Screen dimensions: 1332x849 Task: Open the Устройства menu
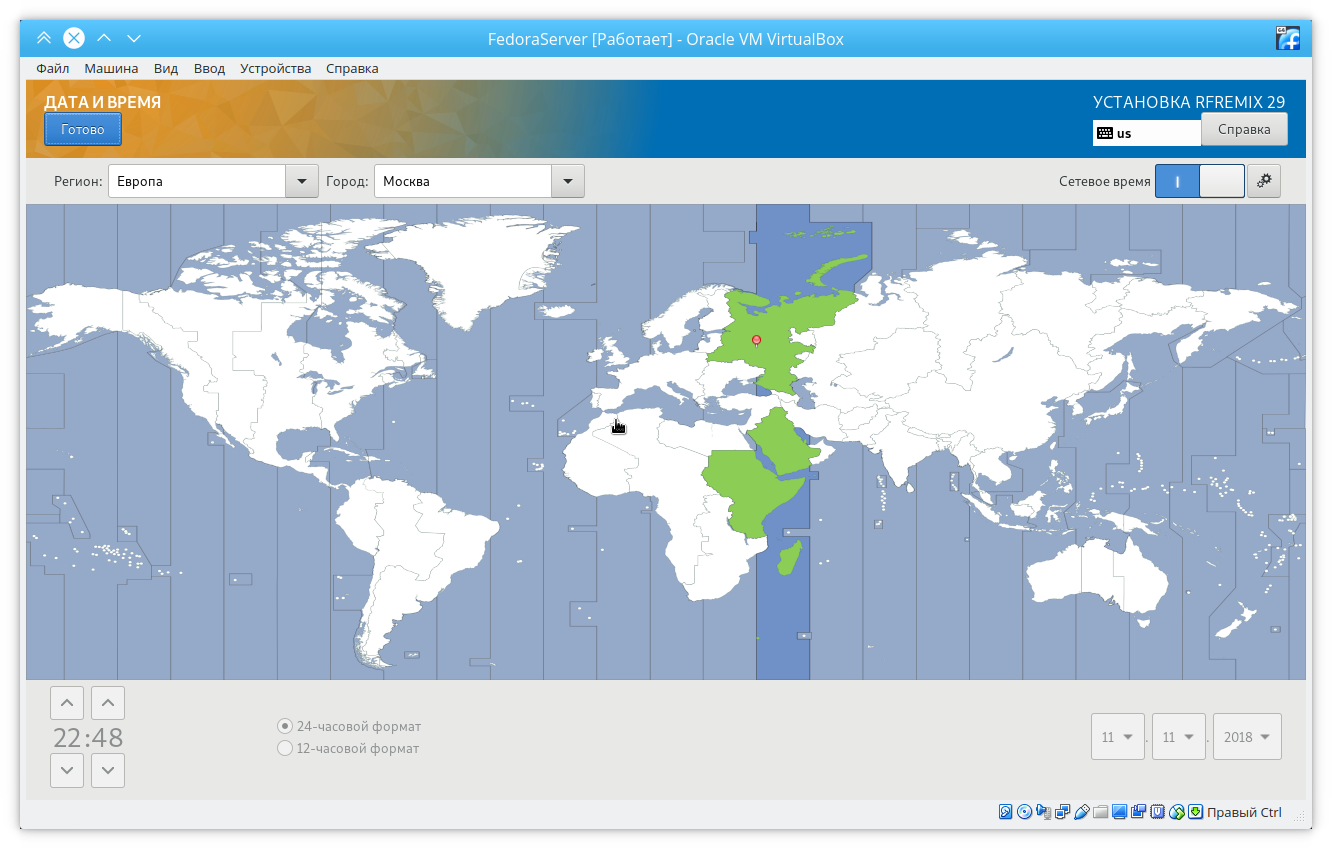pos(275,69)
